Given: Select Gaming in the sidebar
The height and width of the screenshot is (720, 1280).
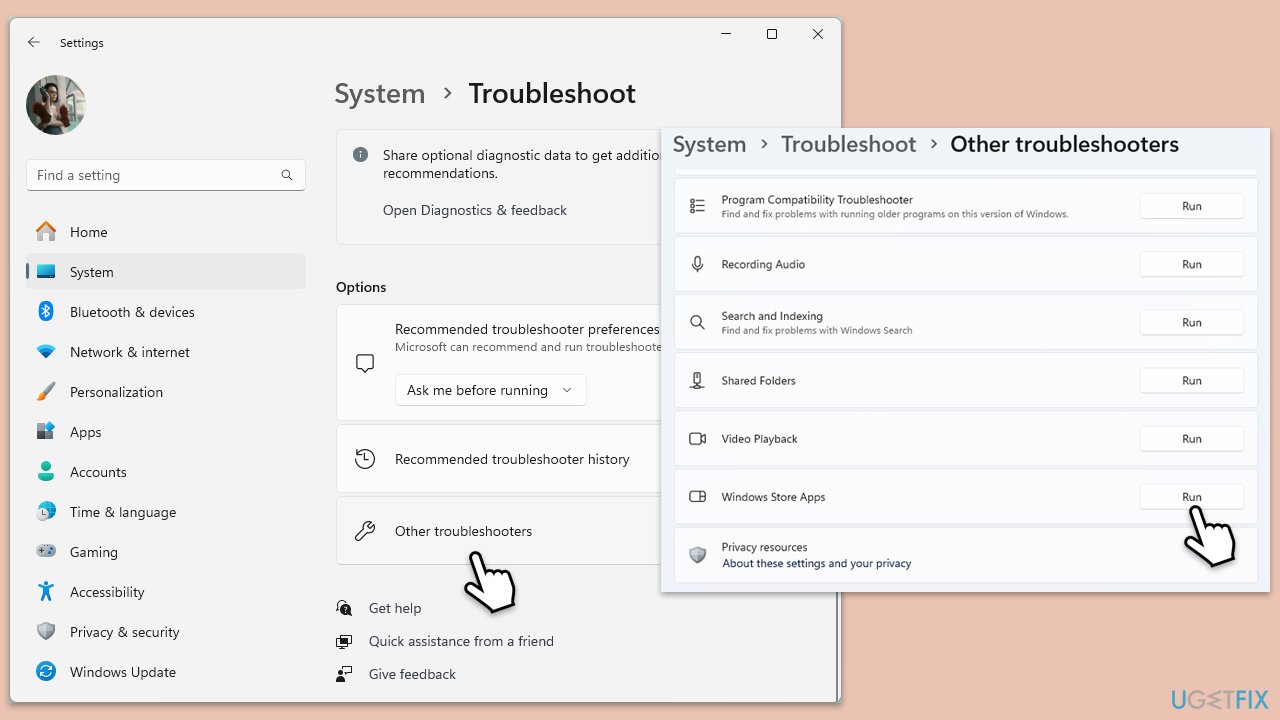Looking at the screenshot, I should pyautogui.click(x=93, y=552).
